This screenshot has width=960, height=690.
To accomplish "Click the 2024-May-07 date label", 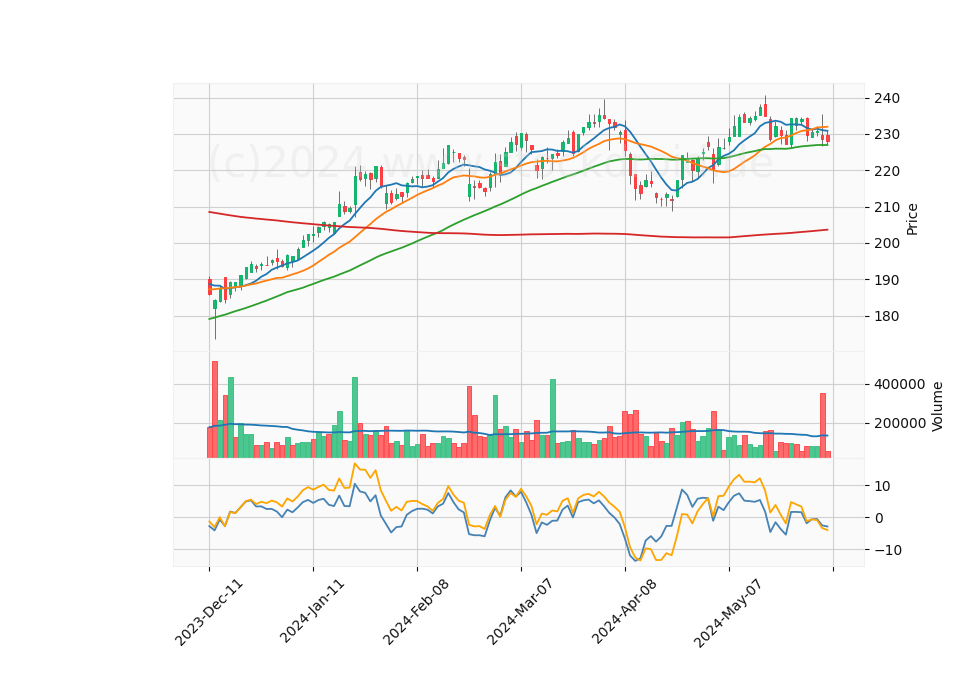I will pyautogui.click(x=728, y=612).
